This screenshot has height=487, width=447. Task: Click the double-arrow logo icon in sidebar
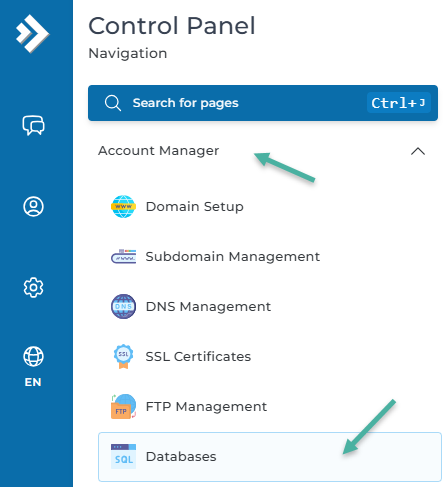point(33,34)
